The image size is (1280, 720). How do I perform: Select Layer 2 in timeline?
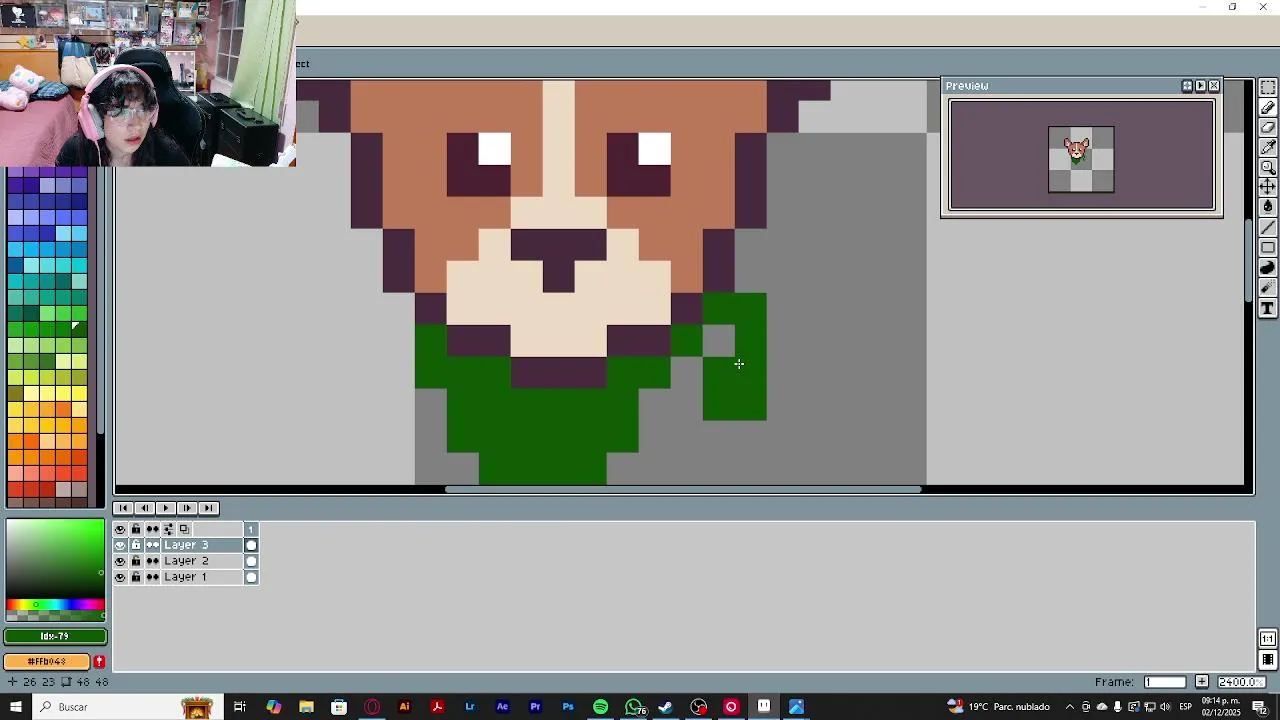click(201, 561)
